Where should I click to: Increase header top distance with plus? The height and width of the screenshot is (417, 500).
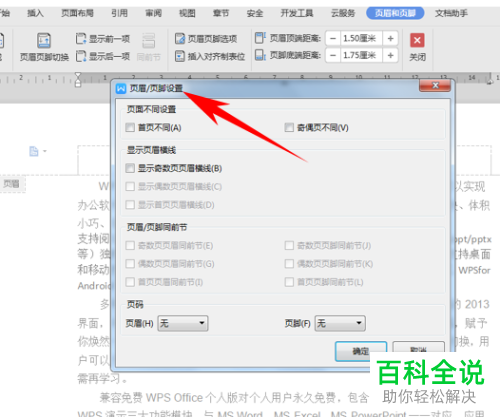390,39
